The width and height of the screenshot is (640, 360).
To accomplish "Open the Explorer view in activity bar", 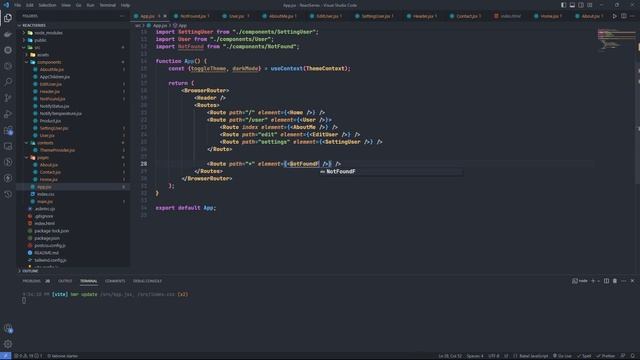I will tap(8, 18).
